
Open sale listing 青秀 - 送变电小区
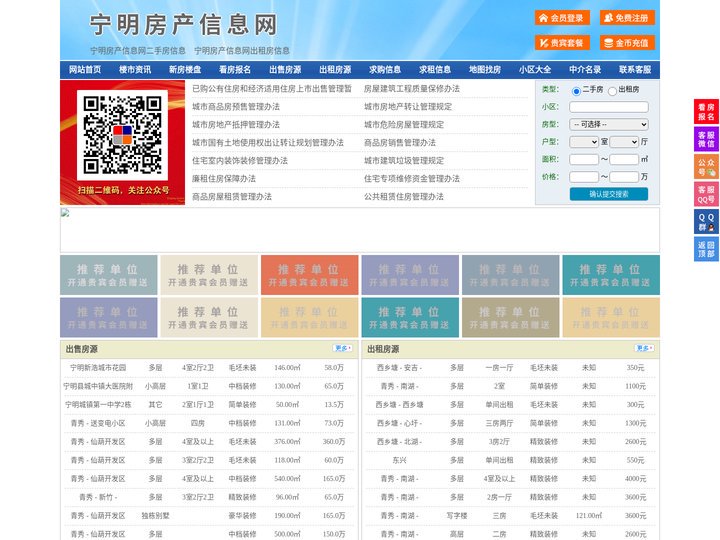98,423
